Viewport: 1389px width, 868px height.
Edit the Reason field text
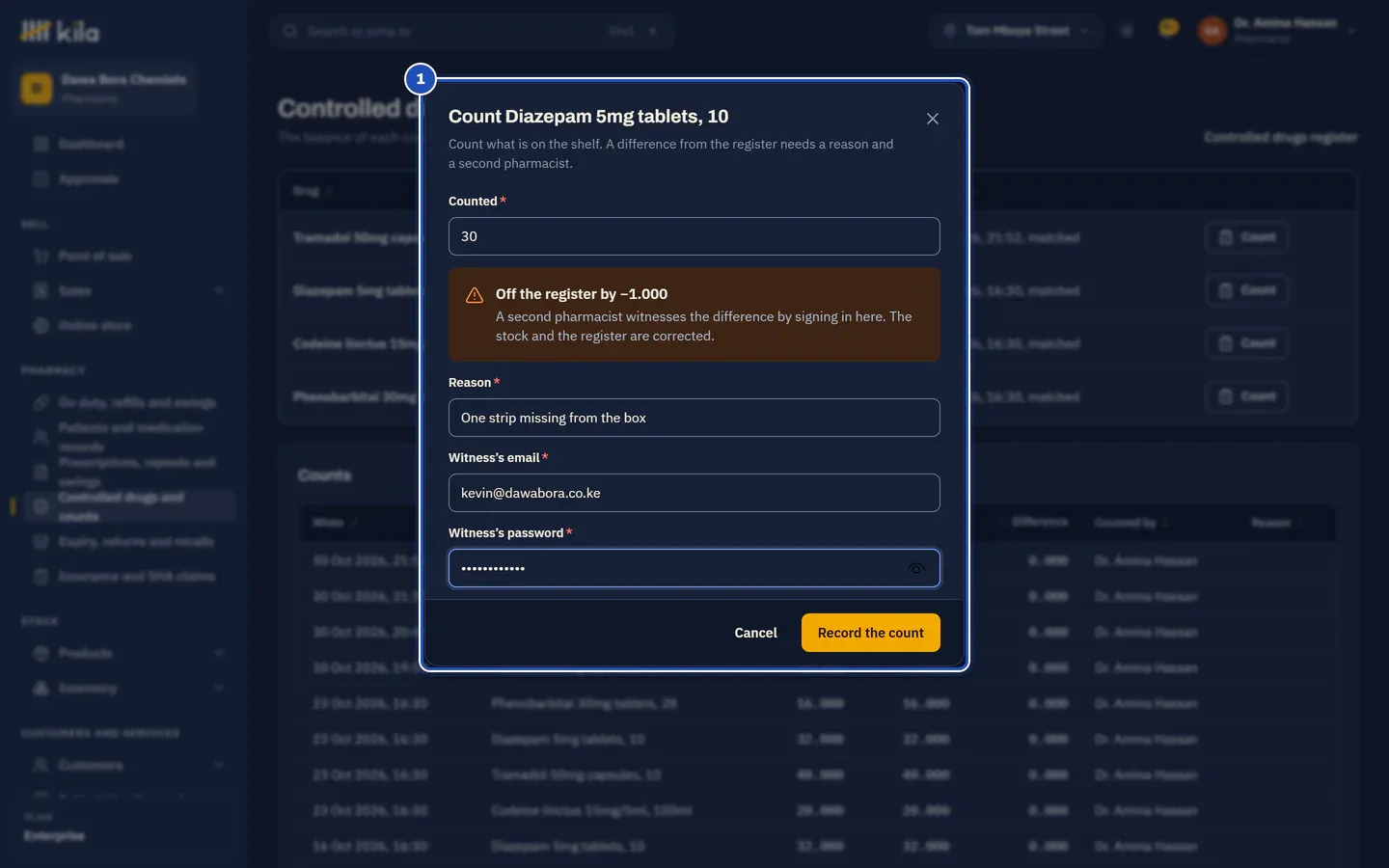[x=694, y=418]
